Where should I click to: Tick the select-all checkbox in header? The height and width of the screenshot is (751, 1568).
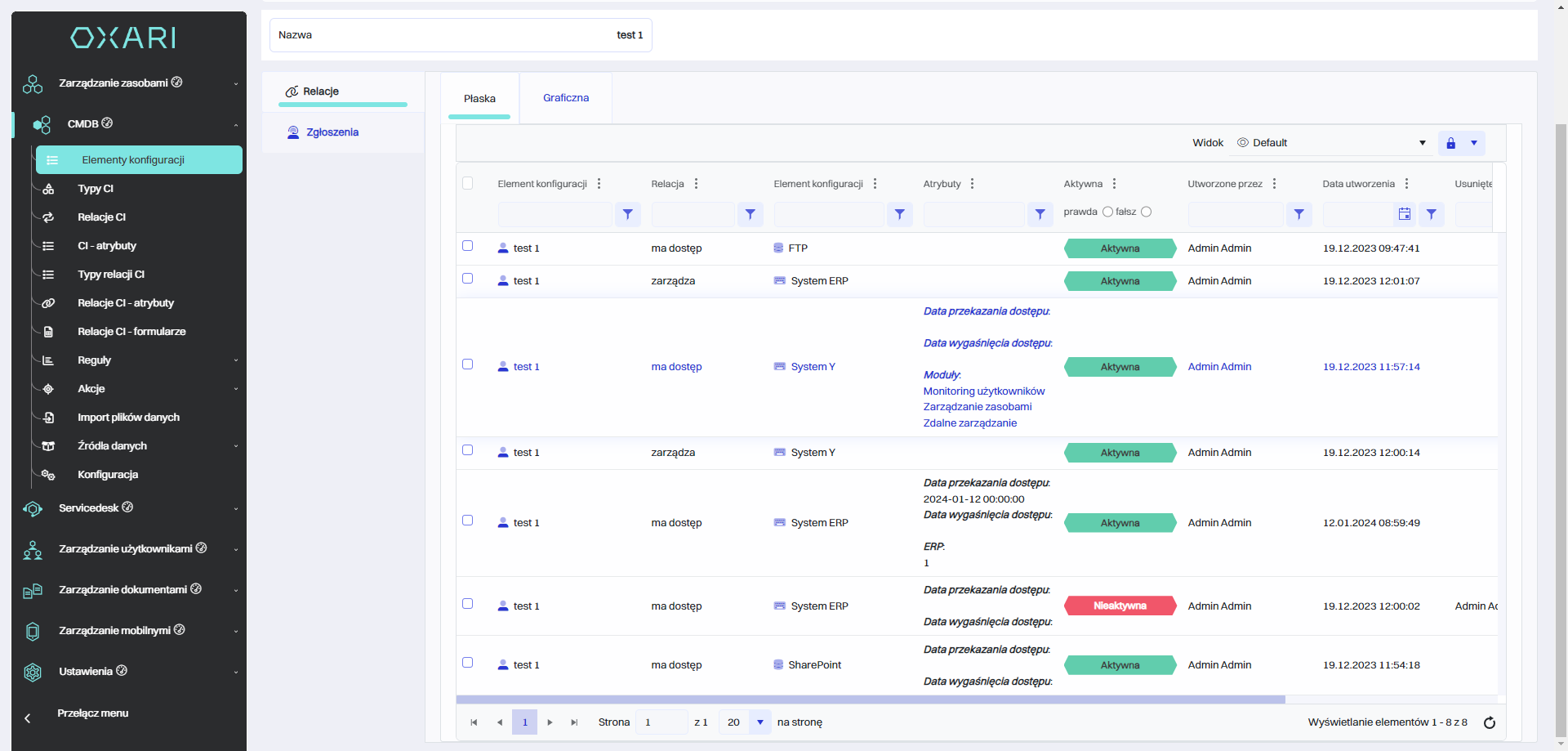468,183
